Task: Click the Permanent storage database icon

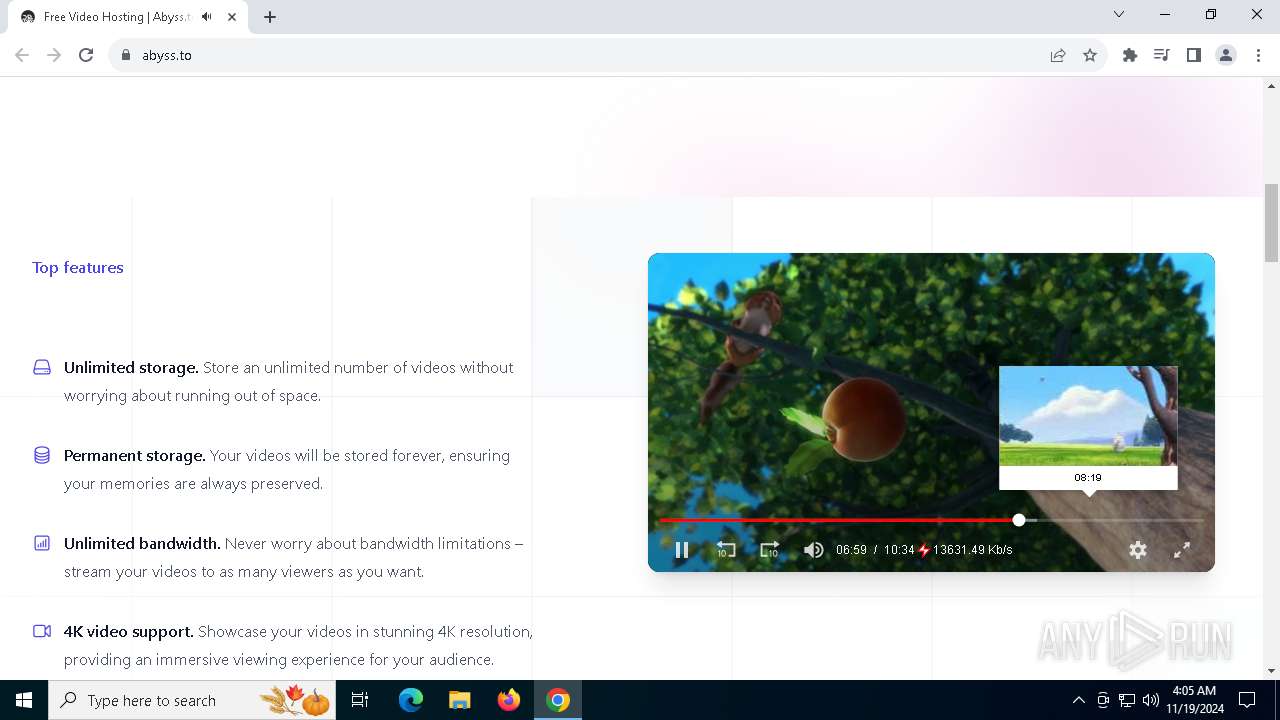Action: [42, 455]
